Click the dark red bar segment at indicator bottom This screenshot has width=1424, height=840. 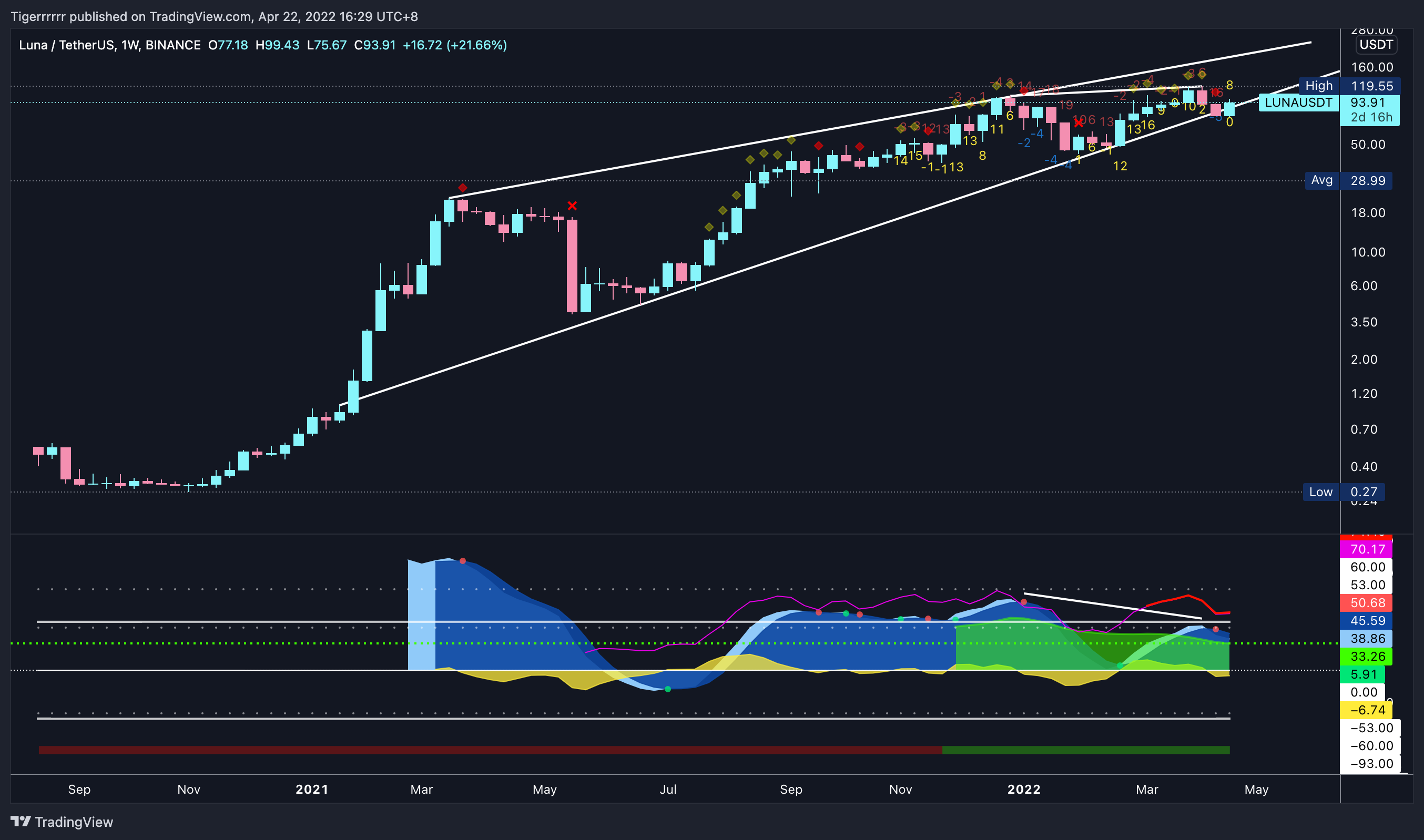490,750
